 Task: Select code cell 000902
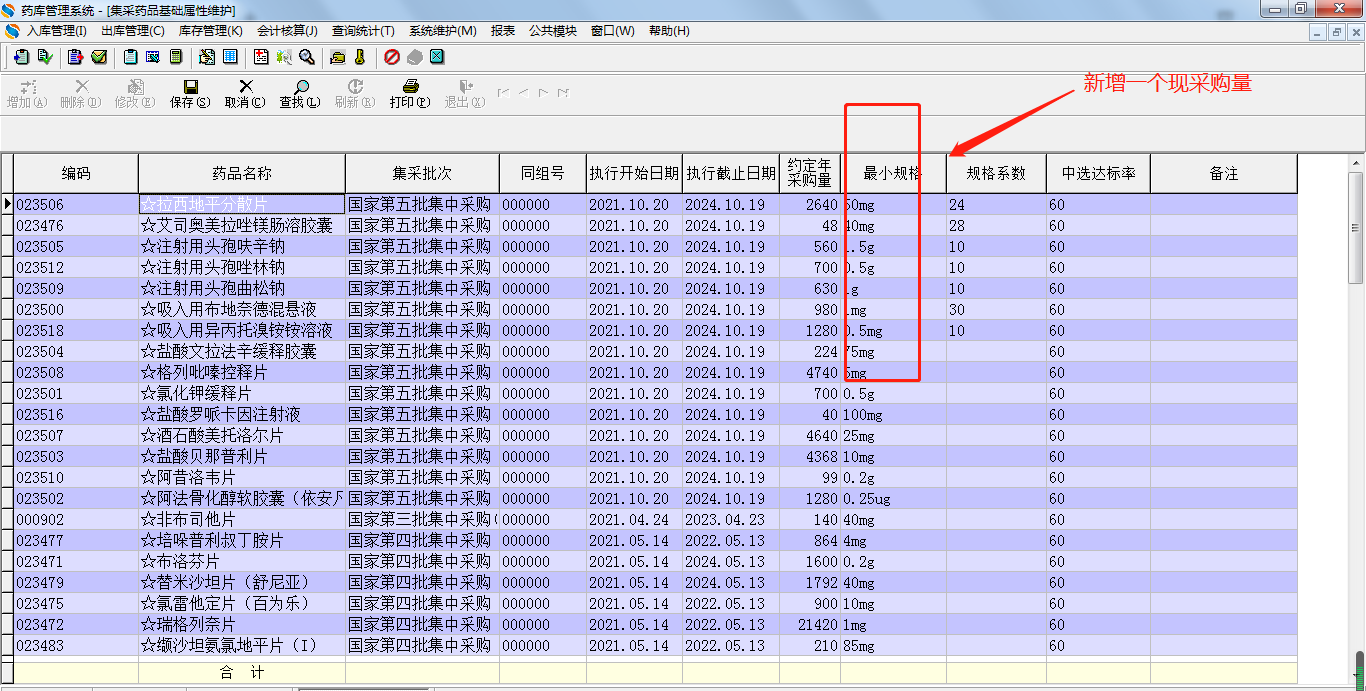(x=76, y=519)
